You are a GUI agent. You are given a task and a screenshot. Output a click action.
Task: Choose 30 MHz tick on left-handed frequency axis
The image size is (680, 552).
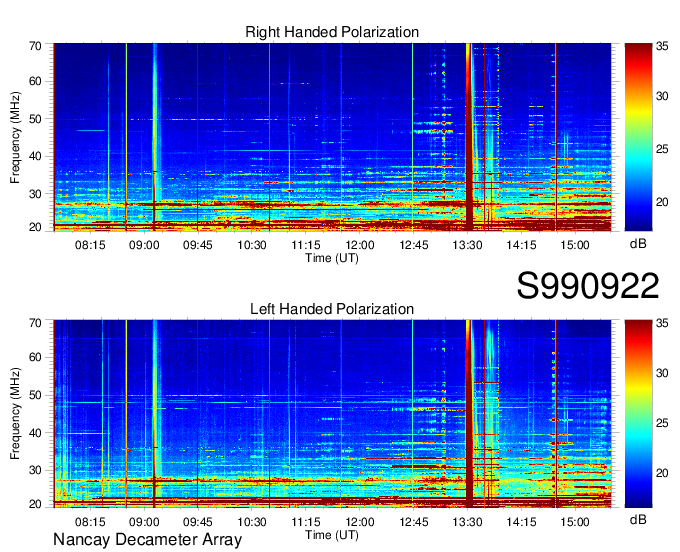pos(35,470)
